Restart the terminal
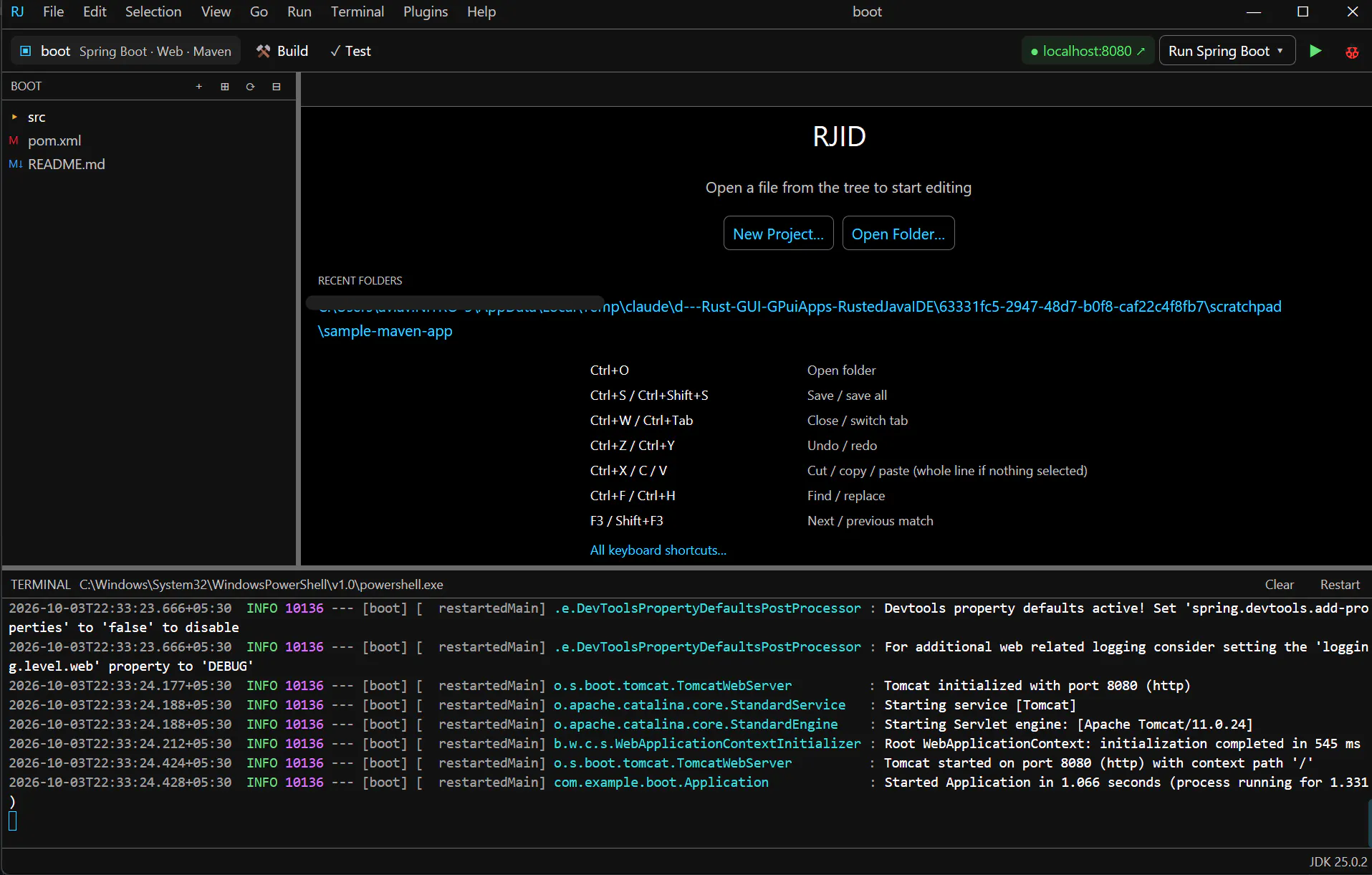Viewport: 1372px width, 875px height. [x=1340, y=584]
